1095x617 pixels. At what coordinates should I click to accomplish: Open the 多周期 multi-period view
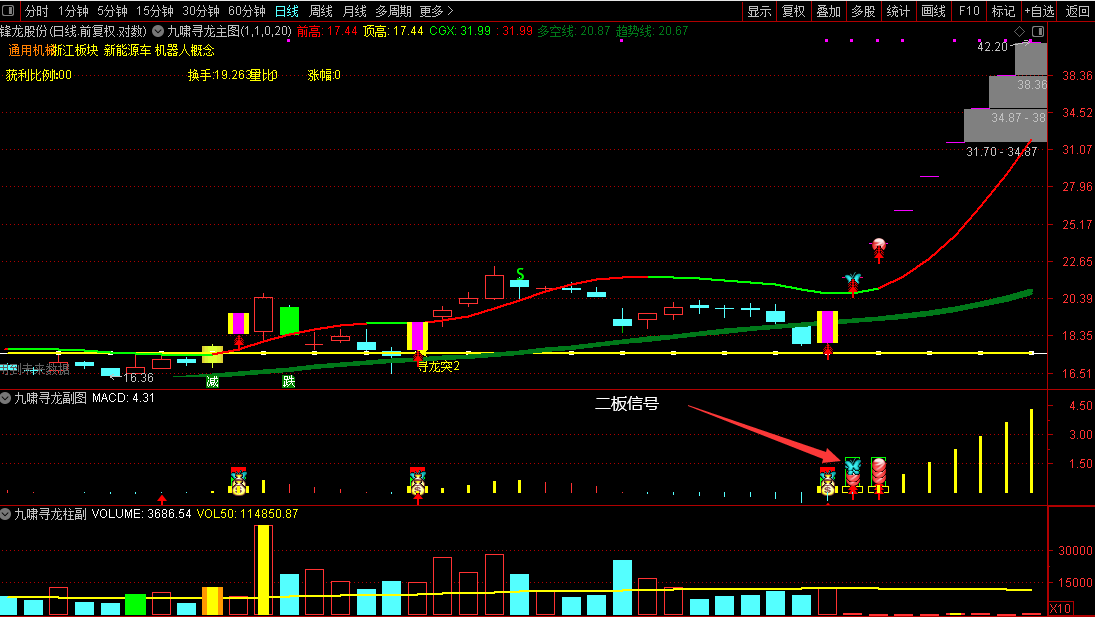393,11
